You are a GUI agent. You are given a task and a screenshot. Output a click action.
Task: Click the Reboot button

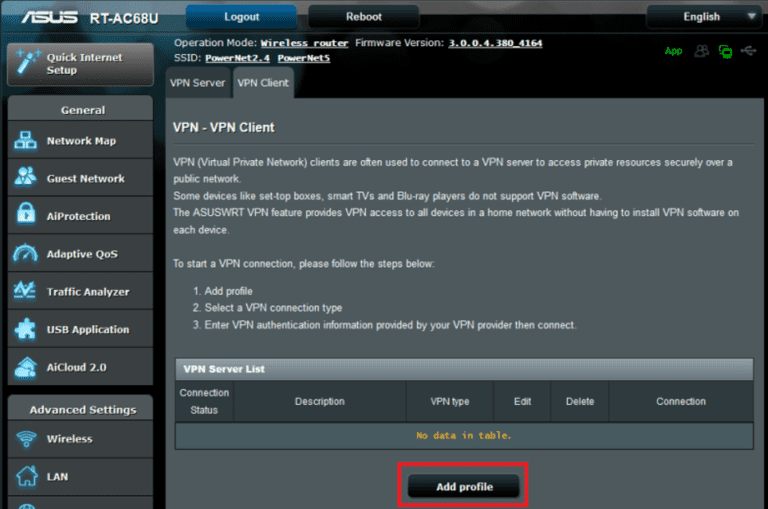pyautogui.click(x=363, y=17)
